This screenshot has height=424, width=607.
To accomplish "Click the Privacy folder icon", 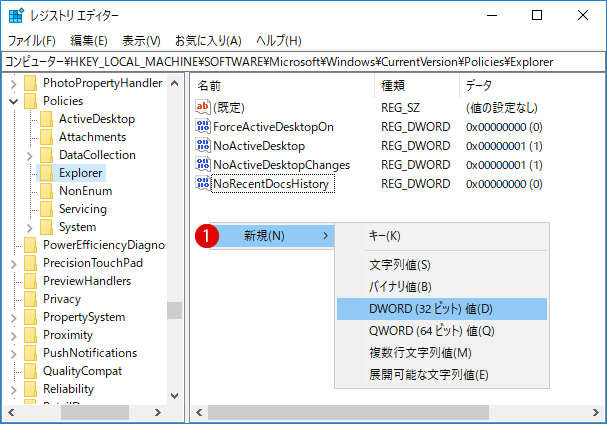I will point(30,299).
